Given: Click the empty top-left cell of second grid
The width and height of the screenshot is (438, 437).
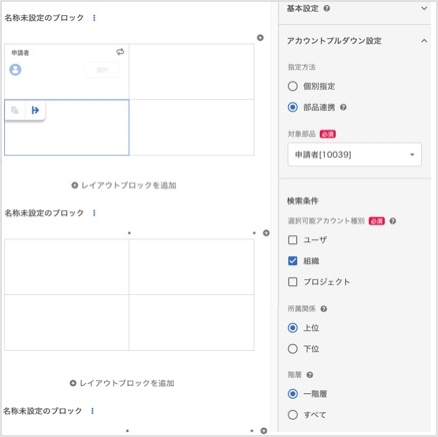Looking at the screenshot, I should pos(67,267).
